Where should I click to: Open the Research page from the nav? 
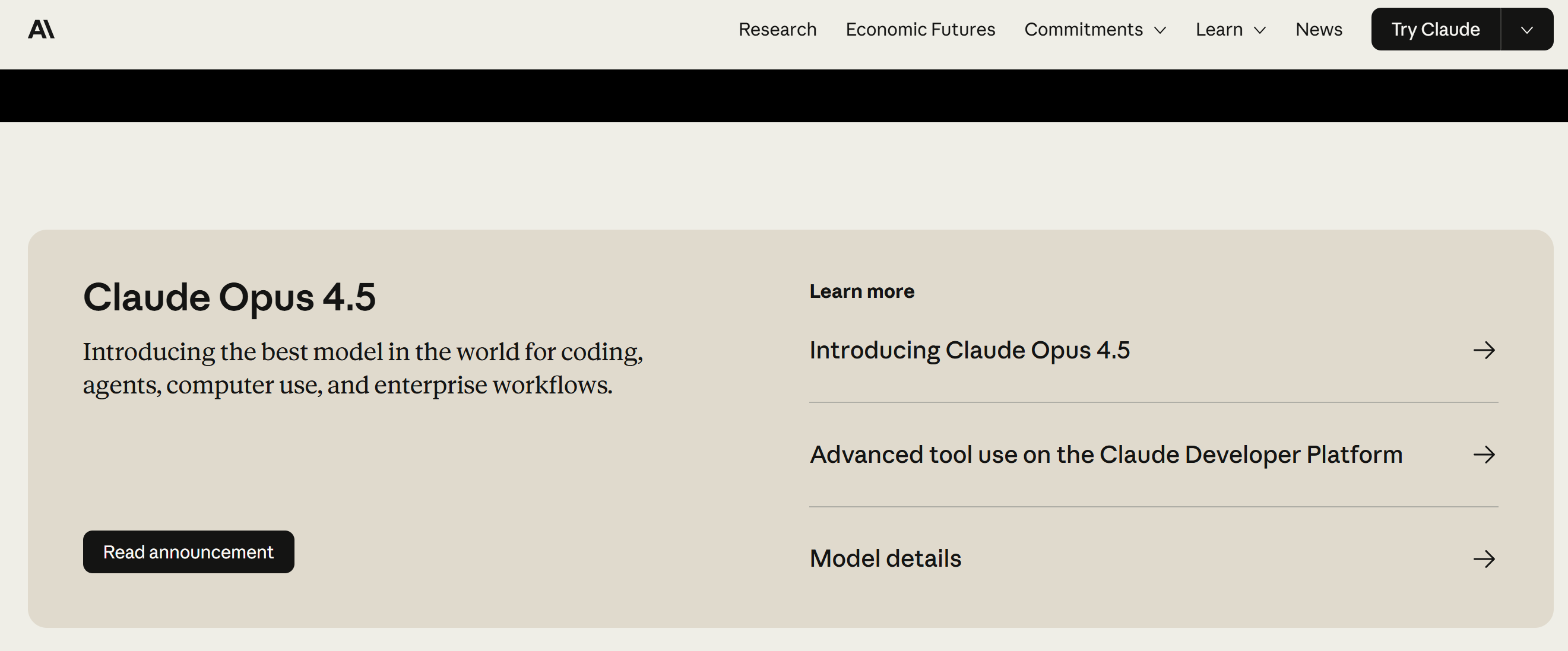[x=777, y=29]
